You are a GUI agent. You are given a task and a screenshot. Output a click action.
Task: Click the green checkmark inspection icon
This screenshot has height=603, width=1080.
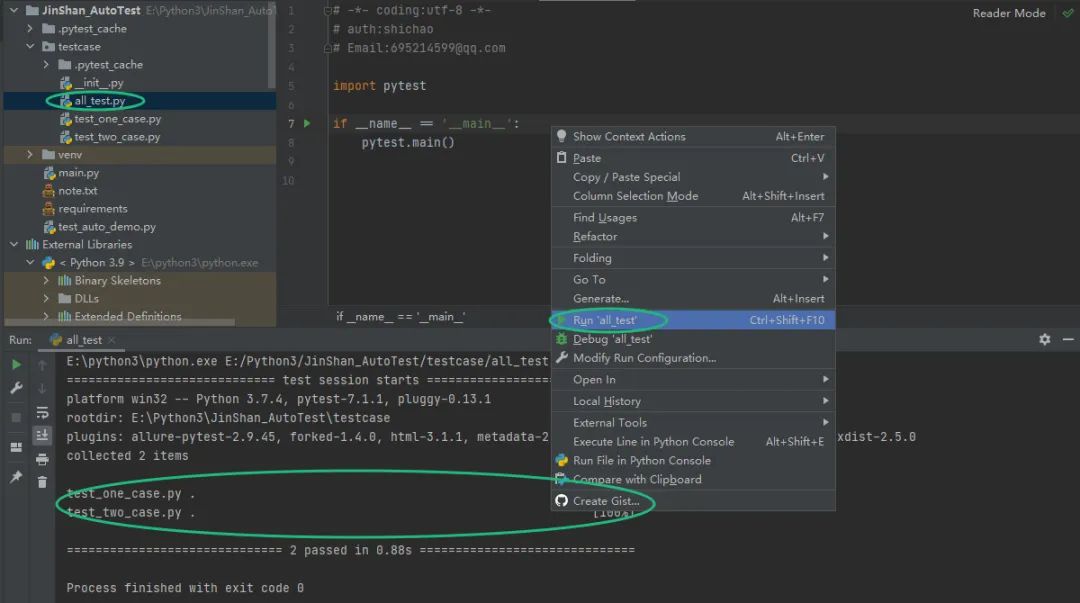coord(1068,12)
